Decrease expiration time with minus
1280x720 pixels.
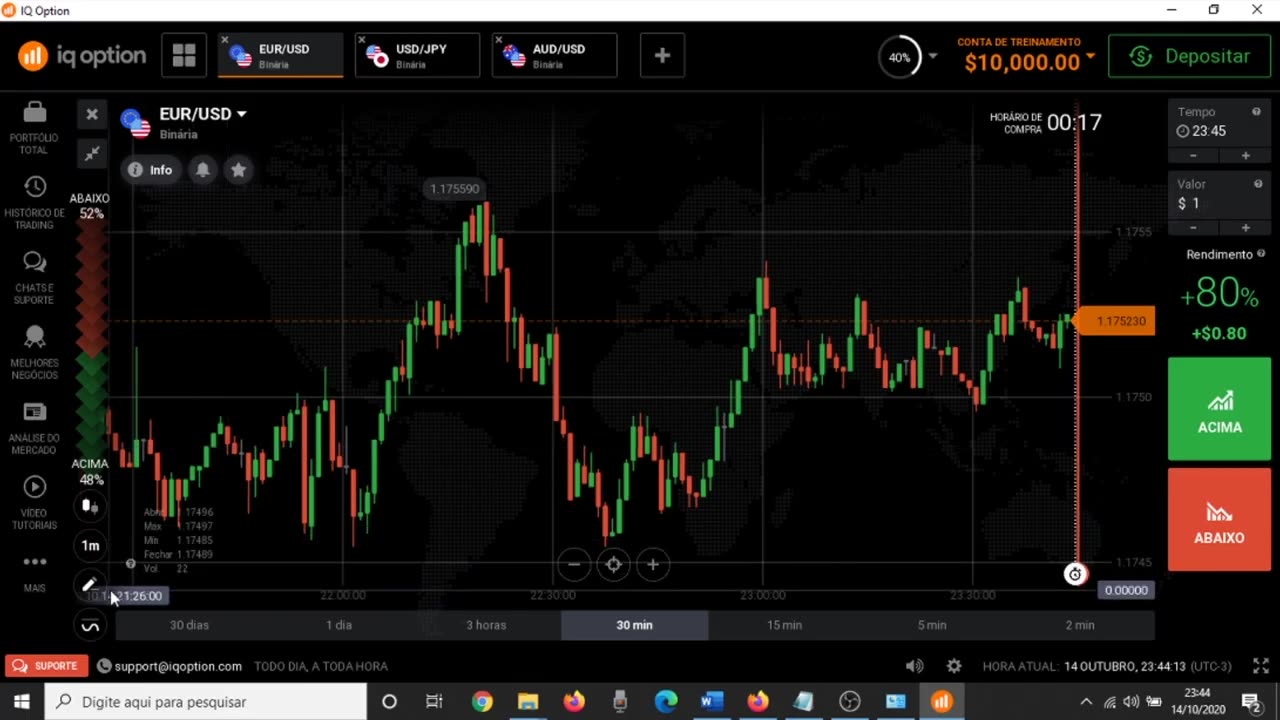1193,155
